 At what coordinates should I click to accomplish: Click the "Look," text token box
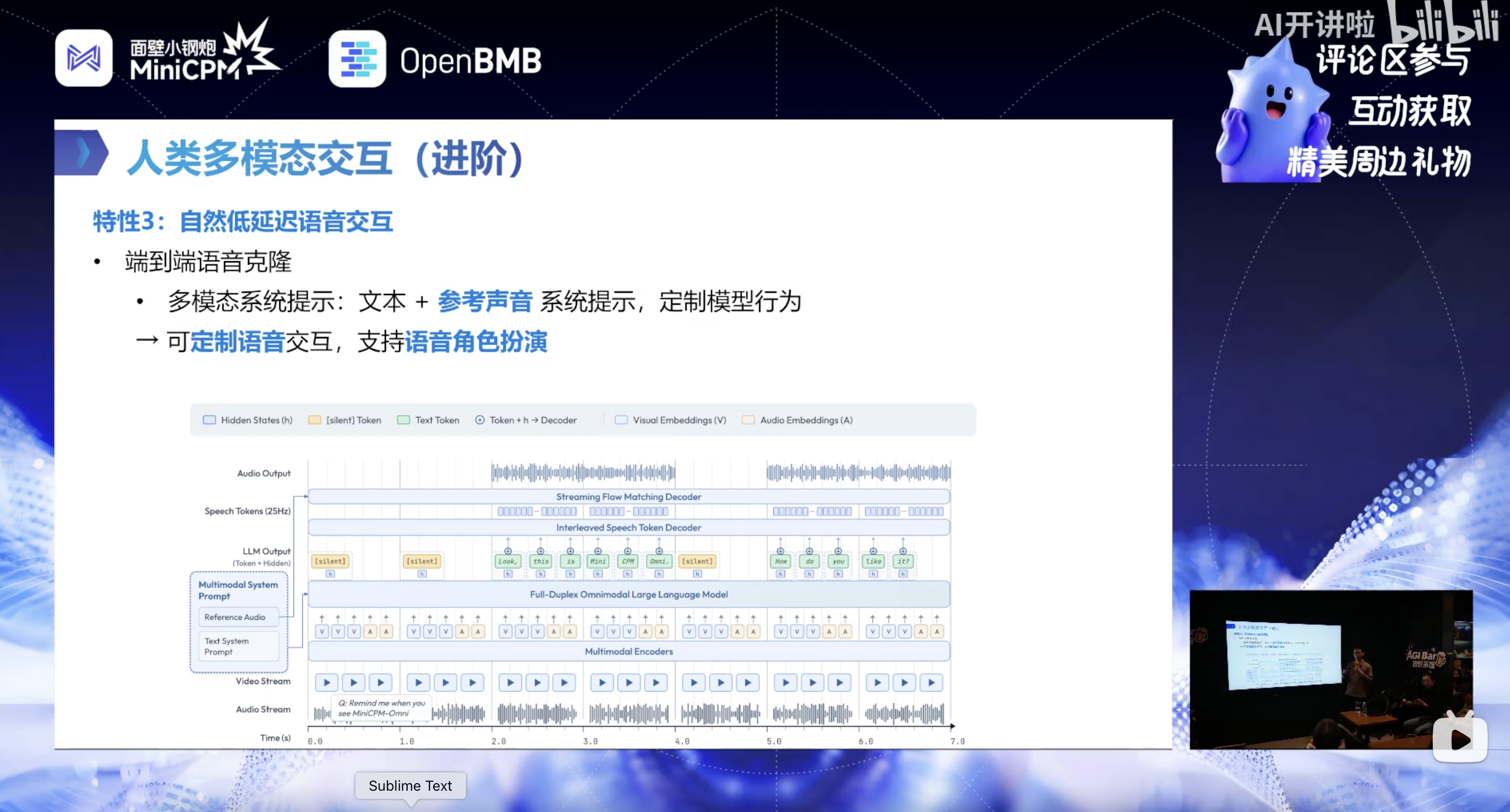[x=508, y=561]
